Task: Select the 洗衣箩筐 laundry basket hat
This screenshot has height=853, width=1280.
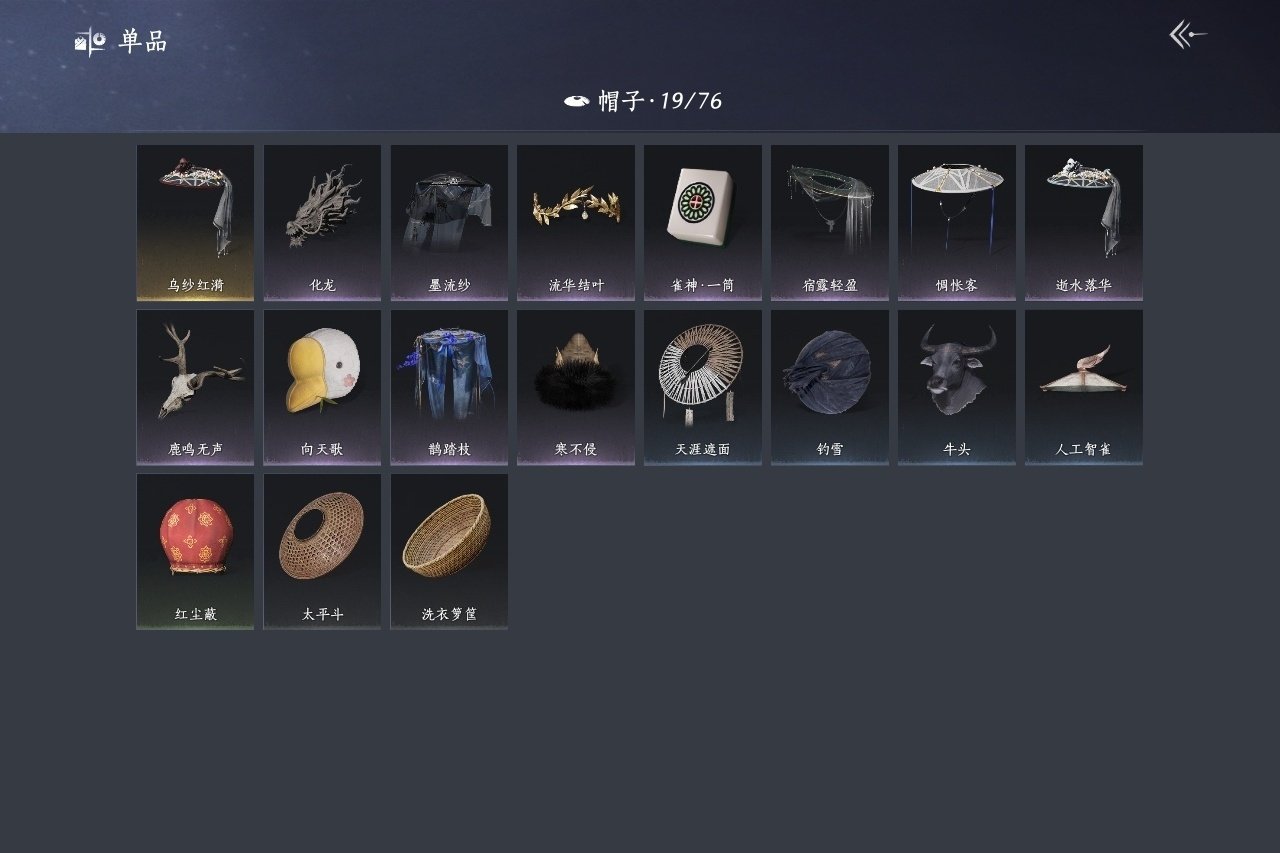Action: [x=449, y=552]
